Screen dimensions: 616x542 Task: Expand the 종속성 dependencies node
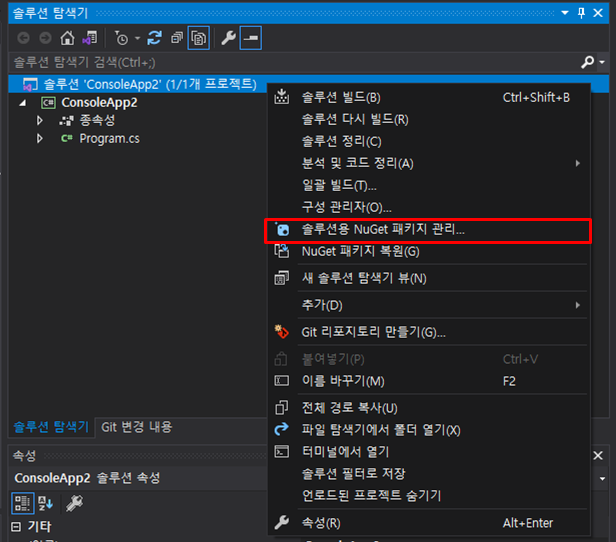pos(39,120)
